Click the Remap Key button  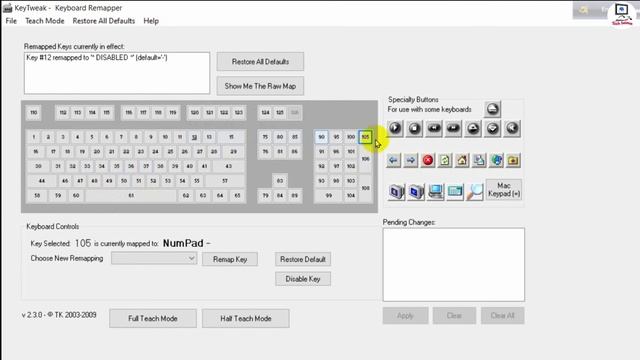230,259
